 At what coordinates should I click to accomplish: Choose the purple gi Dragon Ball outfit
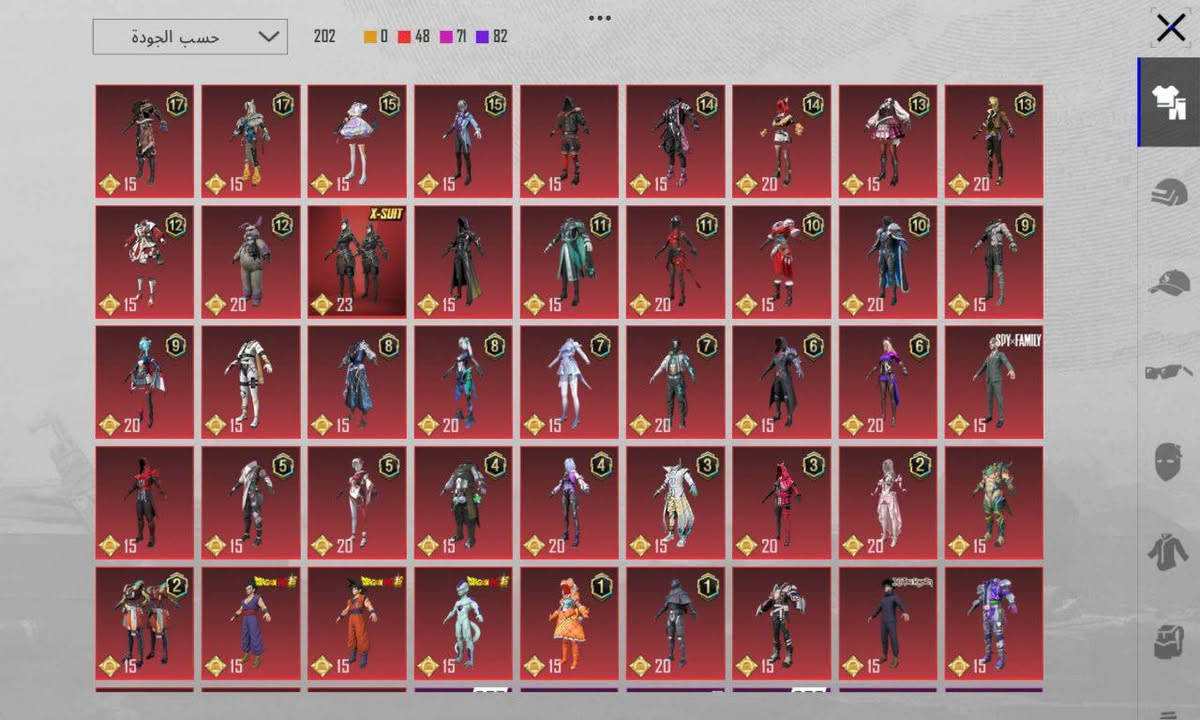coord(251,624)
